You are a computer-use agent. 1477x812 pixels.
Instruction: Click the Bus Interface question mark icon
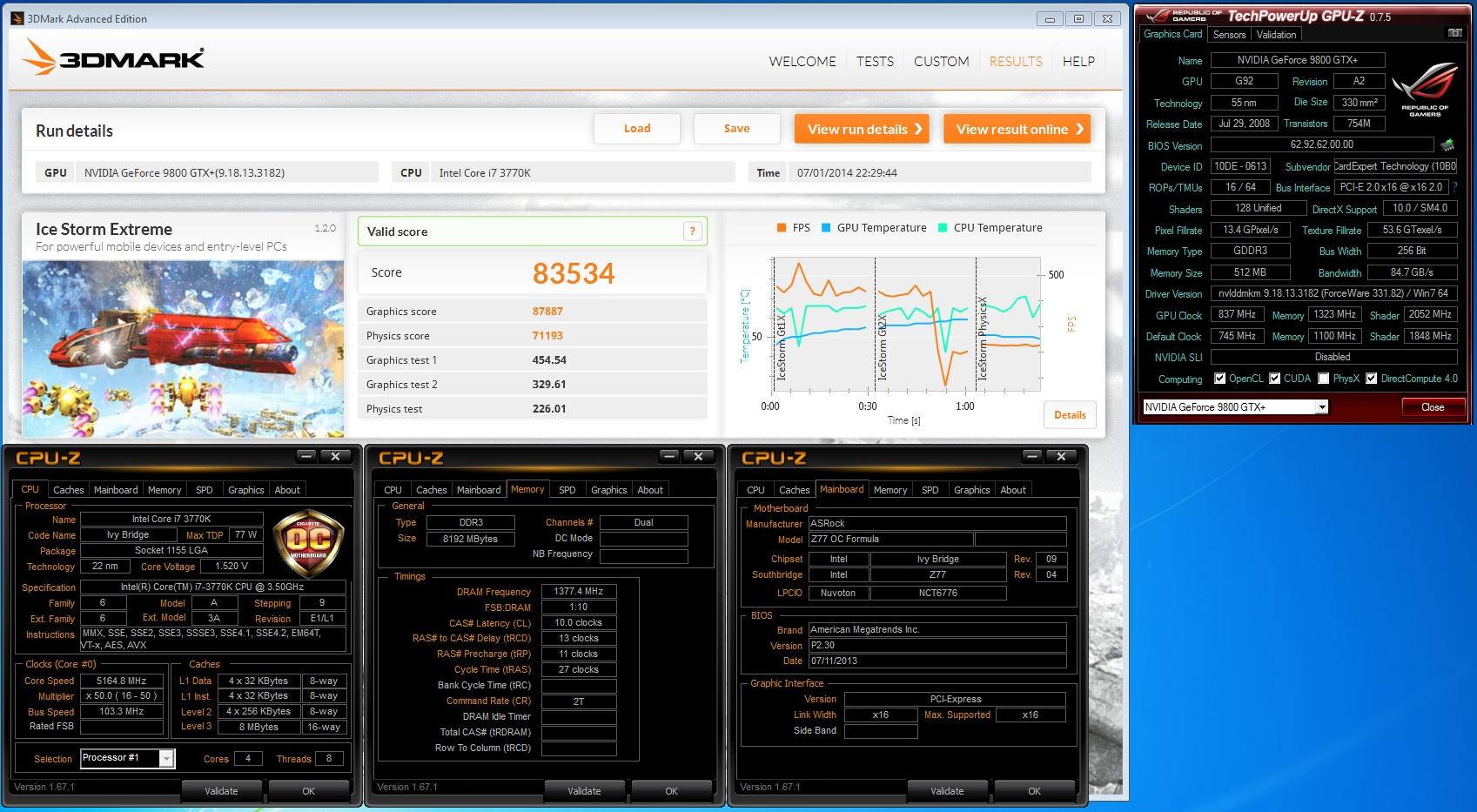point(1454,187)
